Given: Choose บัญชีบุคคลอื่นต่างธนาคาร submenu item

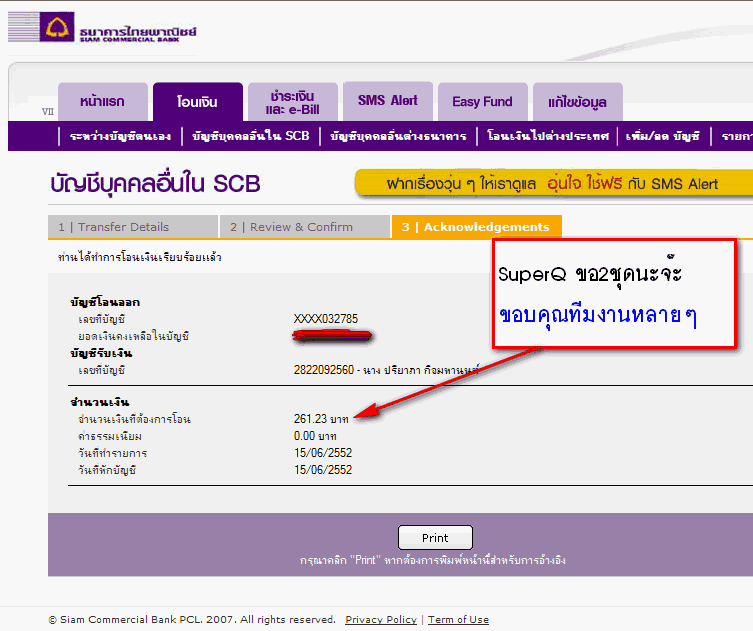Looking at the screenshot, I should (398, 136).
